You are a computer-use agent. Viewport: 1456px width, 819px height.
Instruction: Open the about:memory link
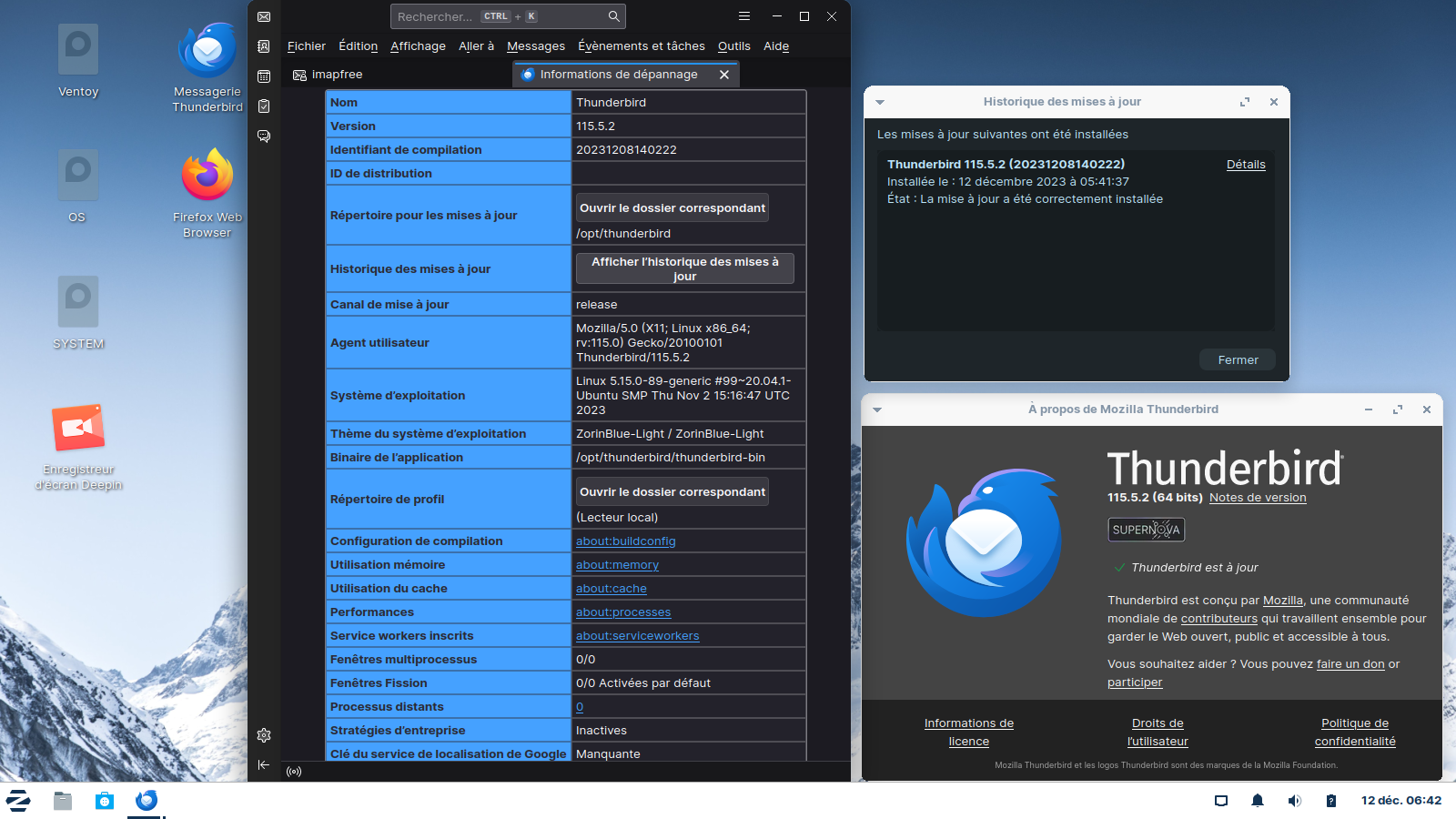617,565
